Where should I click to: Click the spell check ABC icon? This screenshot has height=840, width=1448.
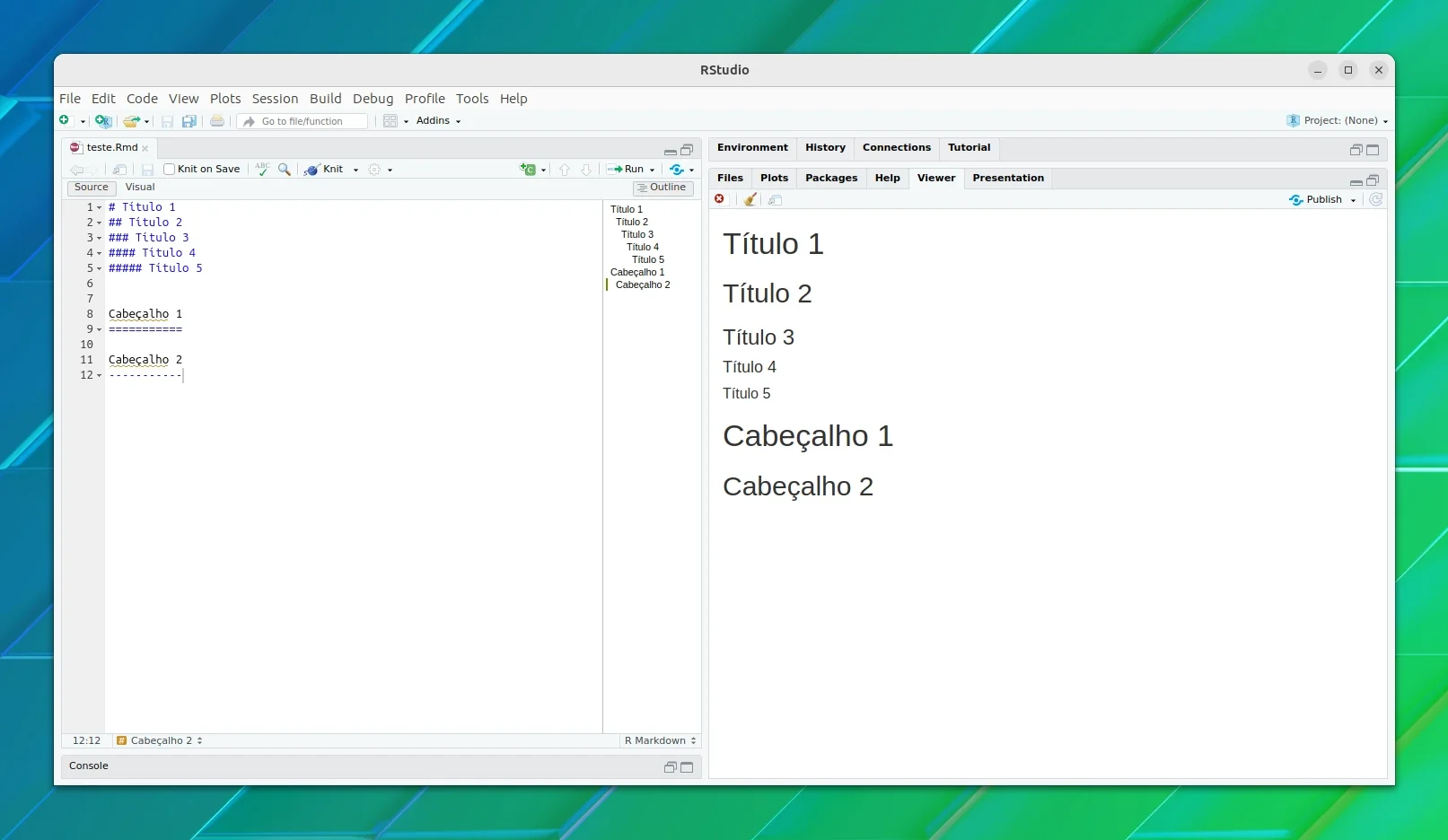tap(262, 169)
